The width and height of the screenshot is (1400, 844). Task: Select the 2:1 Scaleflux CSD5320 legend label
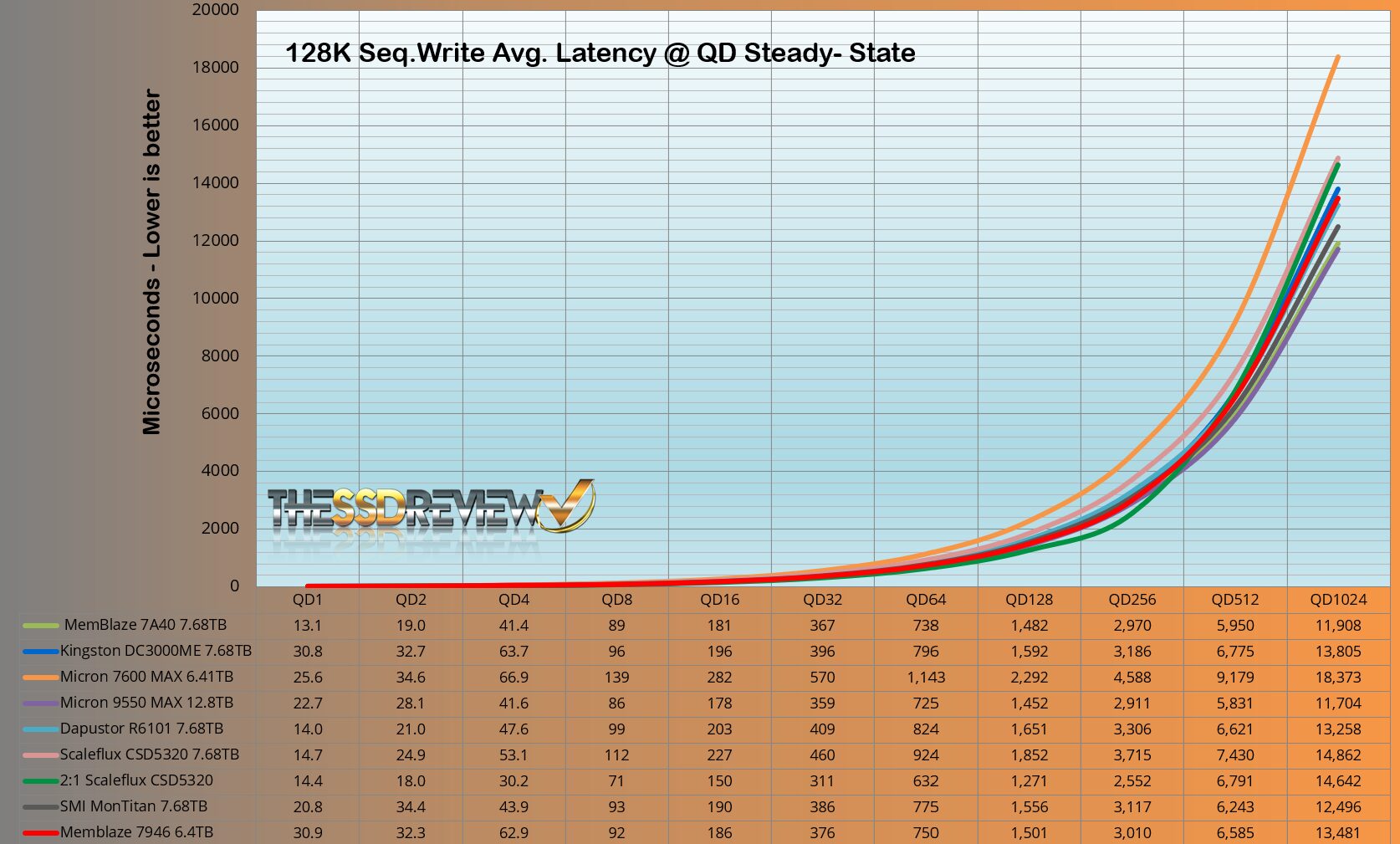[136, 780]
